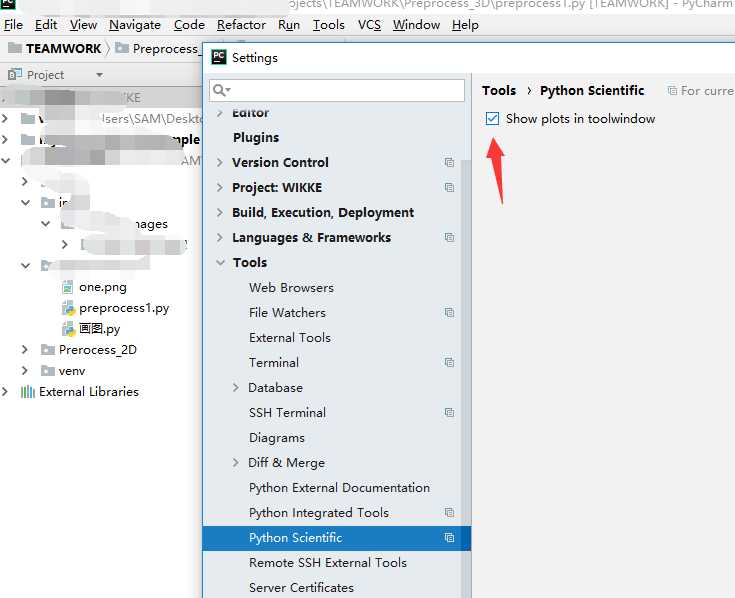Open the Help menu
Image resolution: width=735 pixels, height=598 pixels.
(465, 25)
